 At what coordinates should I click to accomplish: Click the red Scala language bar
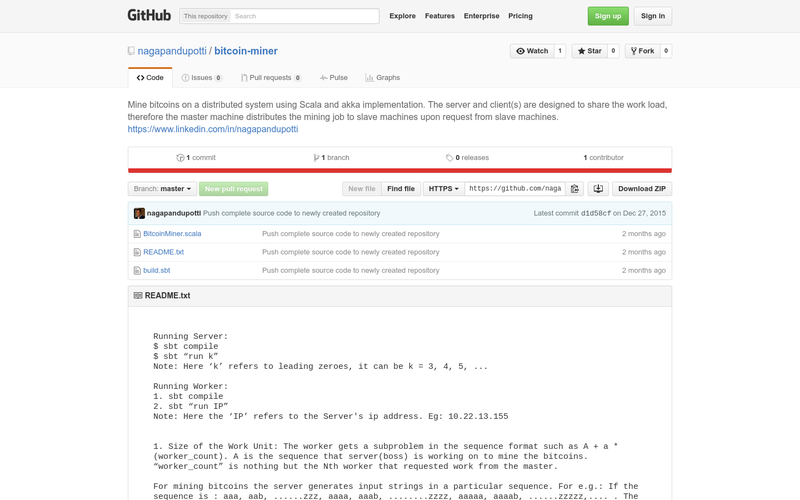400,170
